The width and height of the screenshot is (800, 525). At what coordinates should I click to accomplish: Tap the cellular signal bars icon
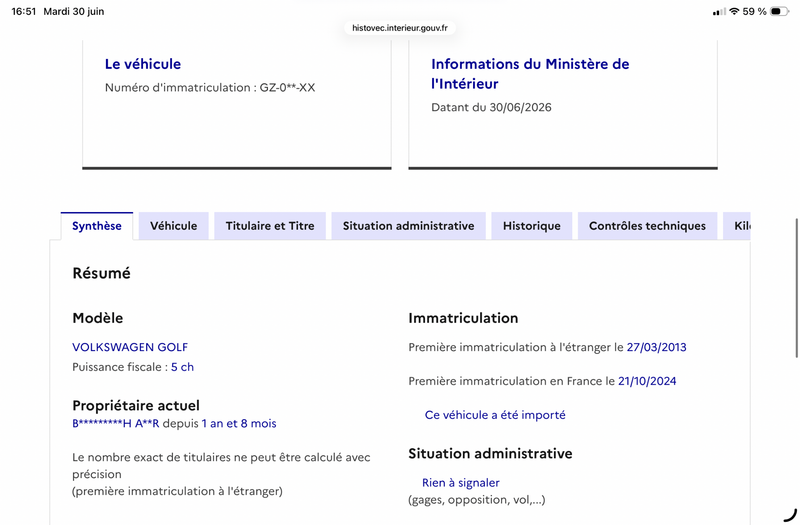pos(719,12)
